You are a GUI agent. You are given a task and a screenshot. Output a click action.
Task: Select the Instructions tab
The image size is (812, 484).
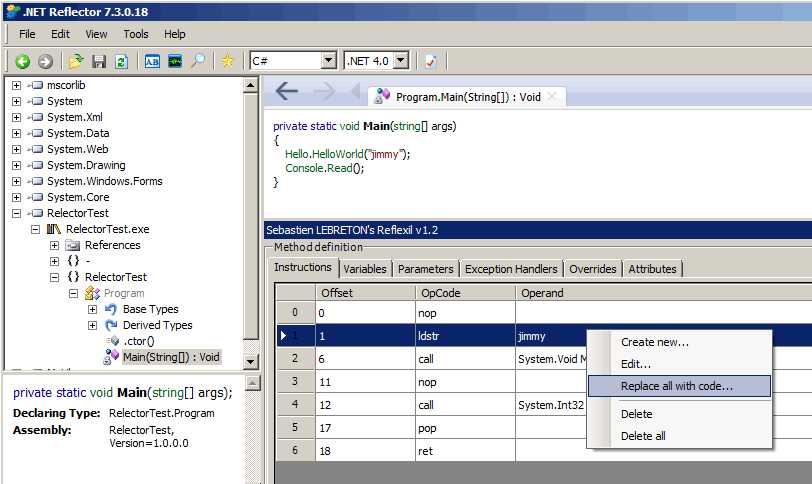303,267
